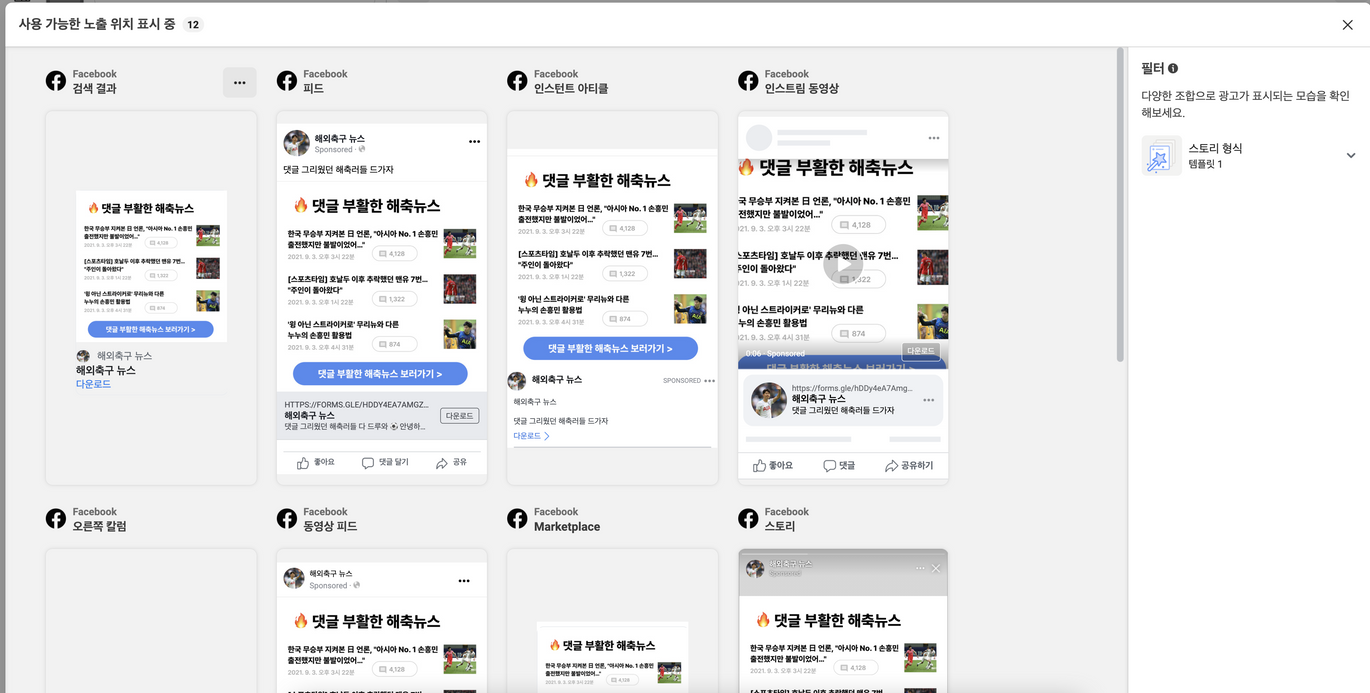Click the like (좋아요) thumb in 피드 preview
The width and height of the screenshot is (1370, 693).
[x=303, y=463]
